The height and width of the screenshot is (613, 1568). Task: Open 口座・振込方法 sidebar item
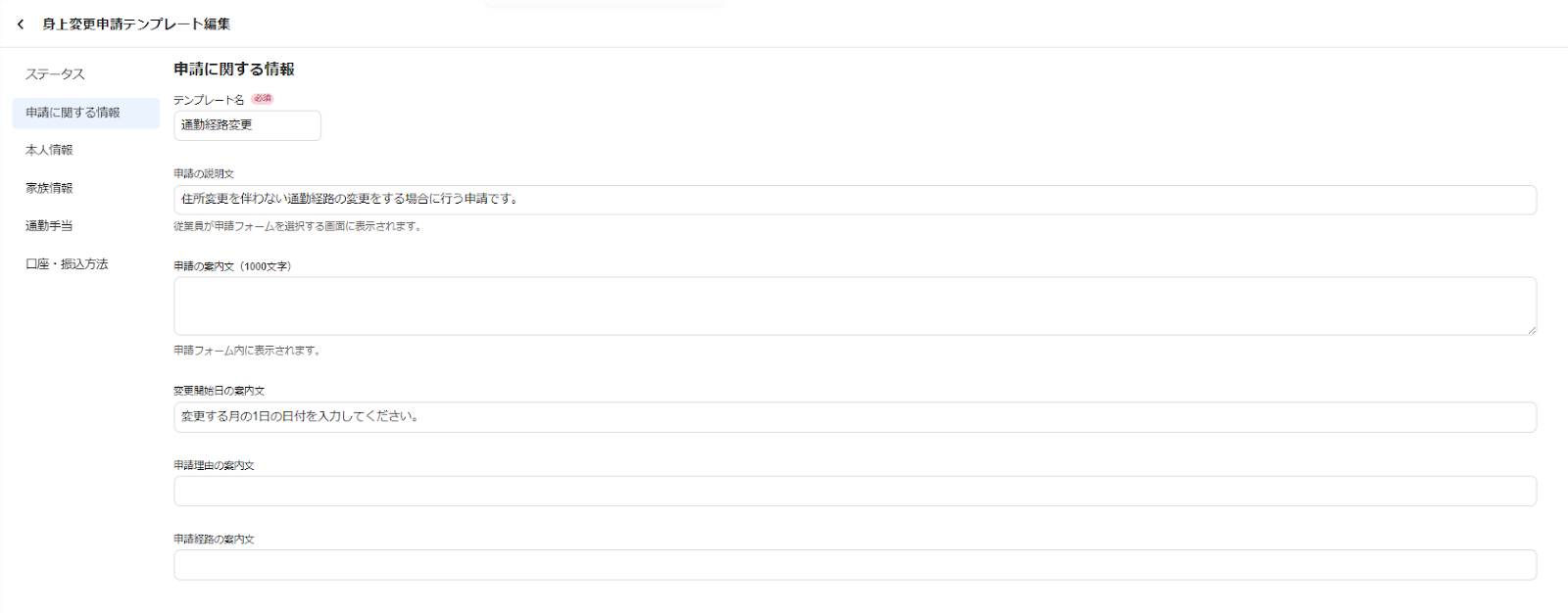pos(67,264)
